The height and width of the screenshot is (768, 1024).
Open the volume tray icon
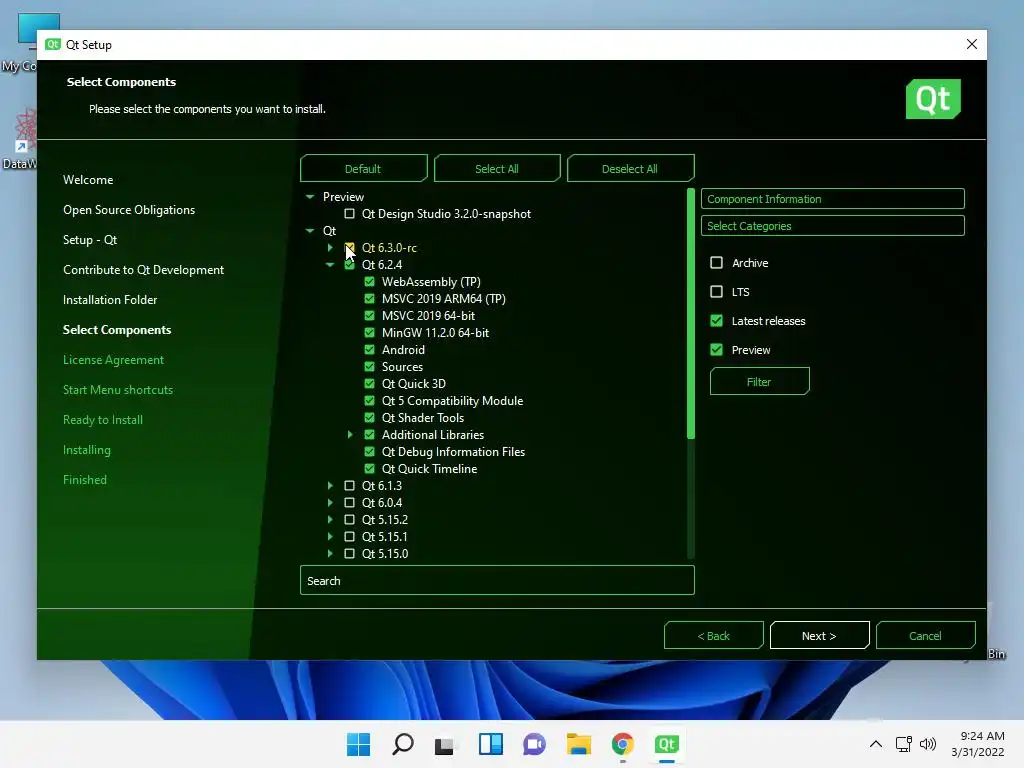pyautogui.click(x=927, y=744)
